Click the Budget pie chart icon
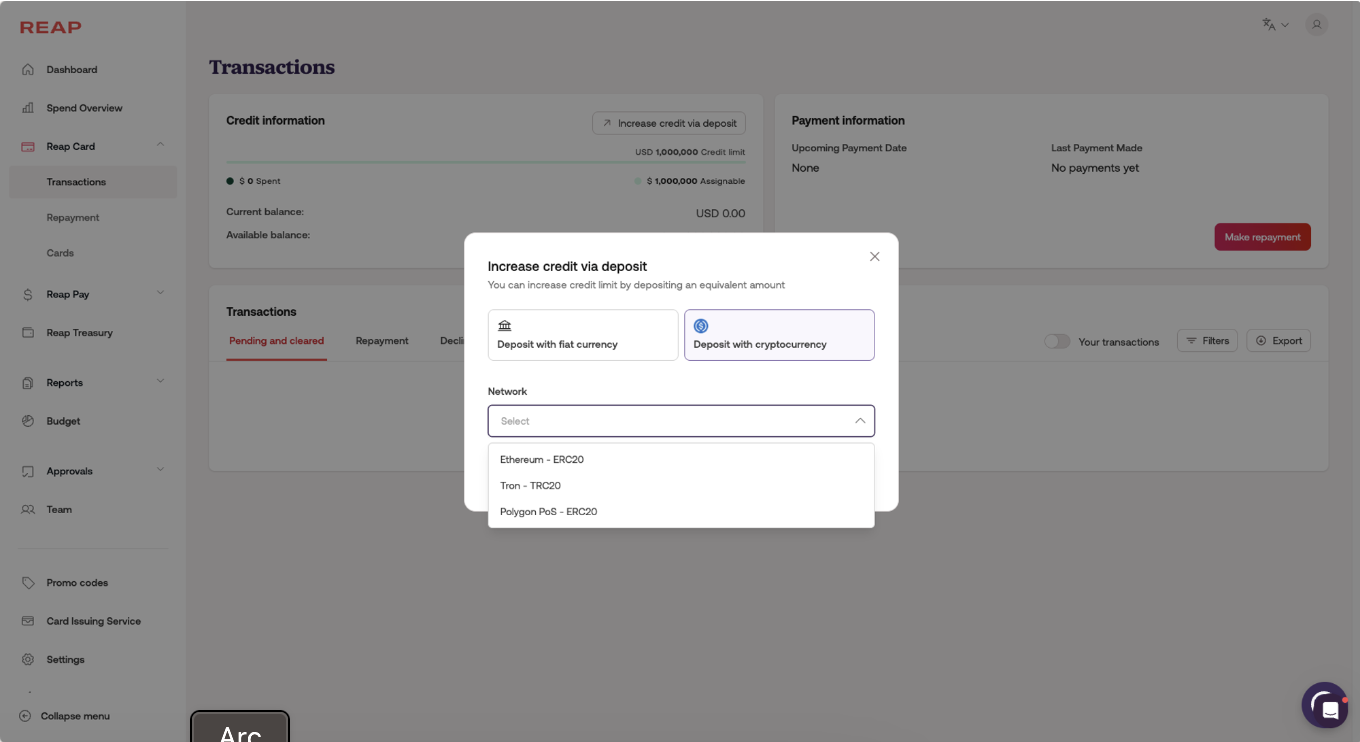The height and width of the screenshot is (742, 1360). 28,421
